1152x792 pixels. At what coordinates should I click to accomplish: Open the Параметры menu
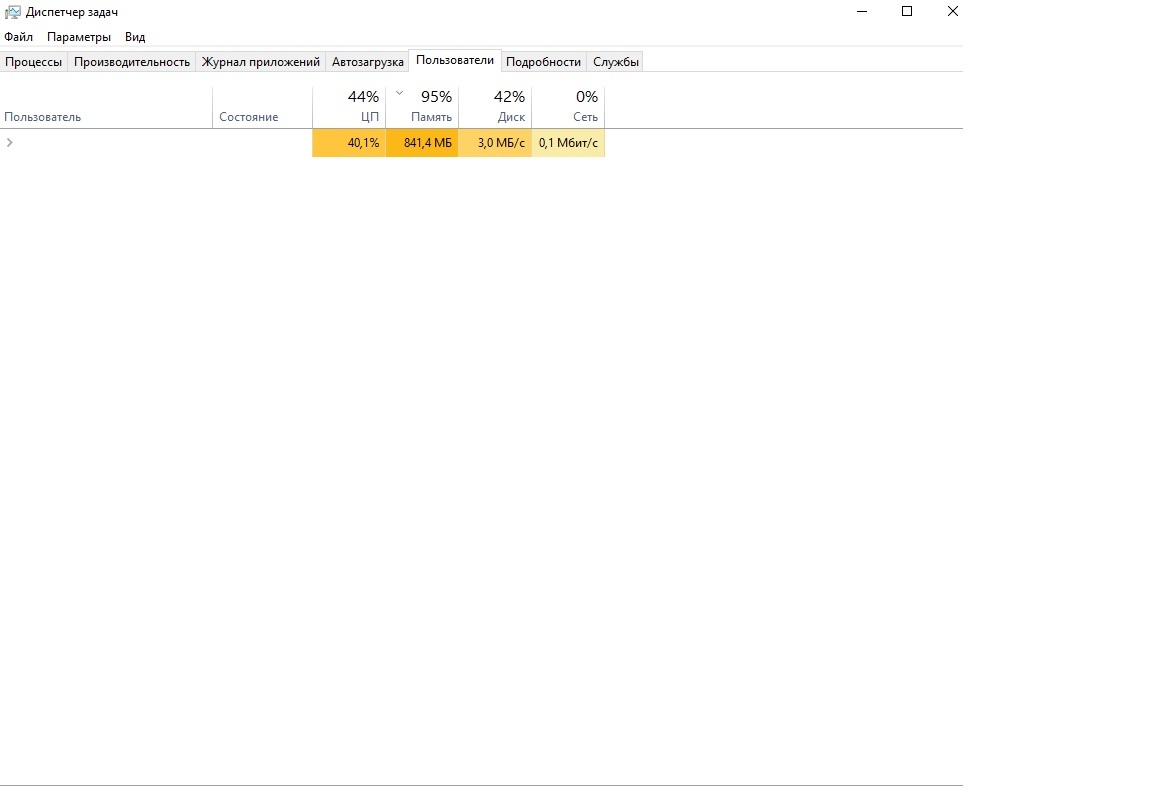coord(79,37)
